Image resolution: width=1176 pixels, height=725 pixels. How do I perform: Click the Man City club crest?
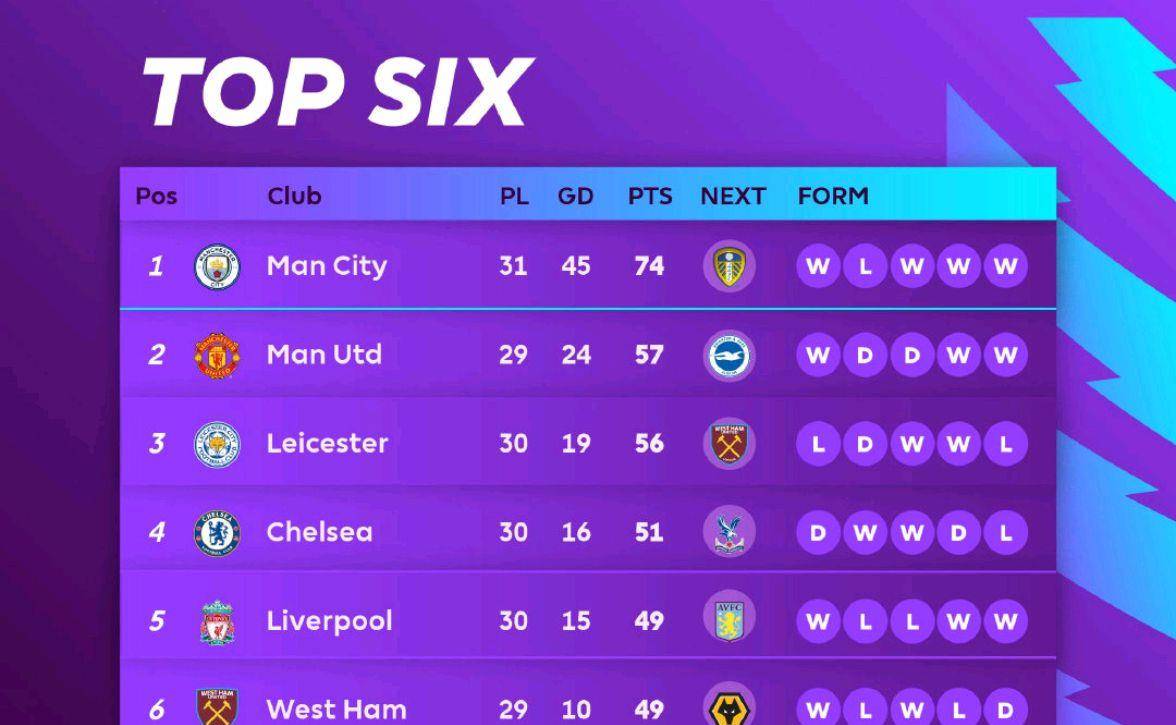(x=217, y=266)
